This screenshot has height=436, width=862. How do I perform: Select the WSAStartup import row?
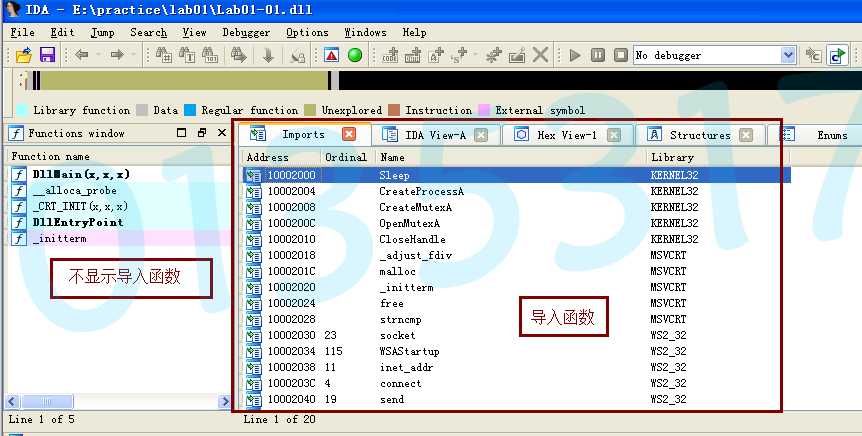pos(517,351)
